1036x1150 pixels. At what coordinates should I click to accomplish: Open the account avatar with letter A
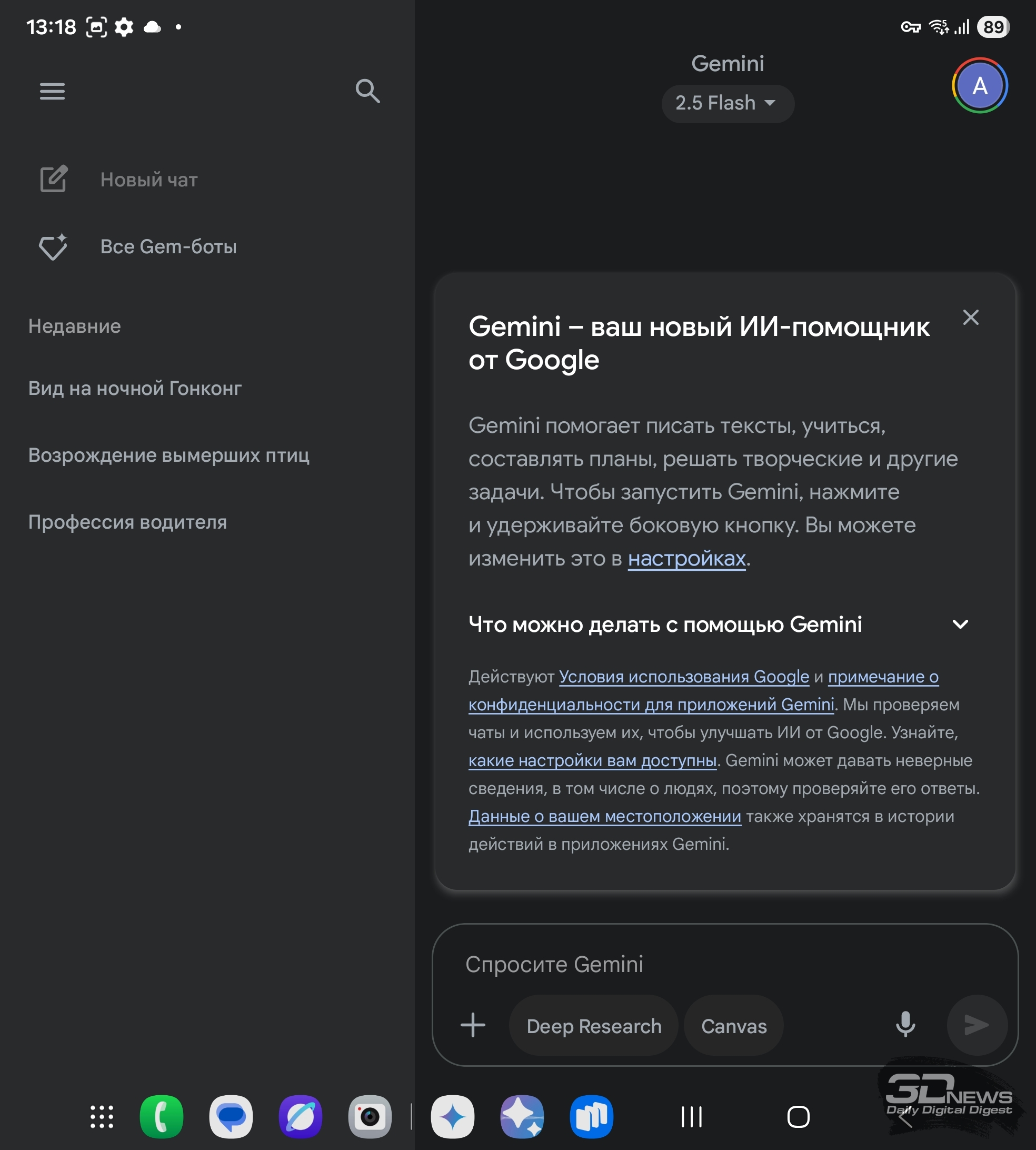point(980,86)
